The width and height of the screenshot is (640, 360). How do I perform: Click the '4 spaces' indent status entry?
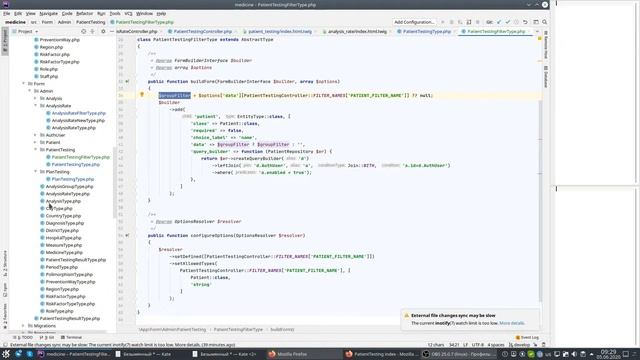pos(496,345)
